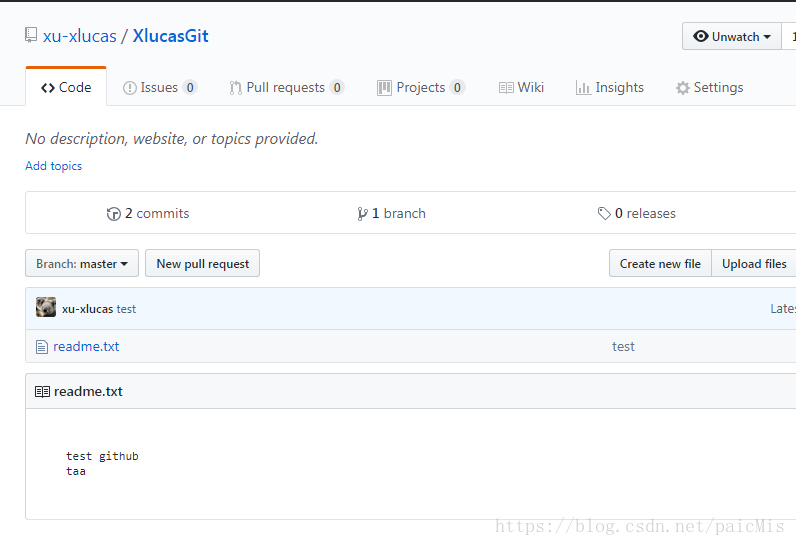
Task: Click the book icon in readme.txt header
Action: click(x=42, y=391)
